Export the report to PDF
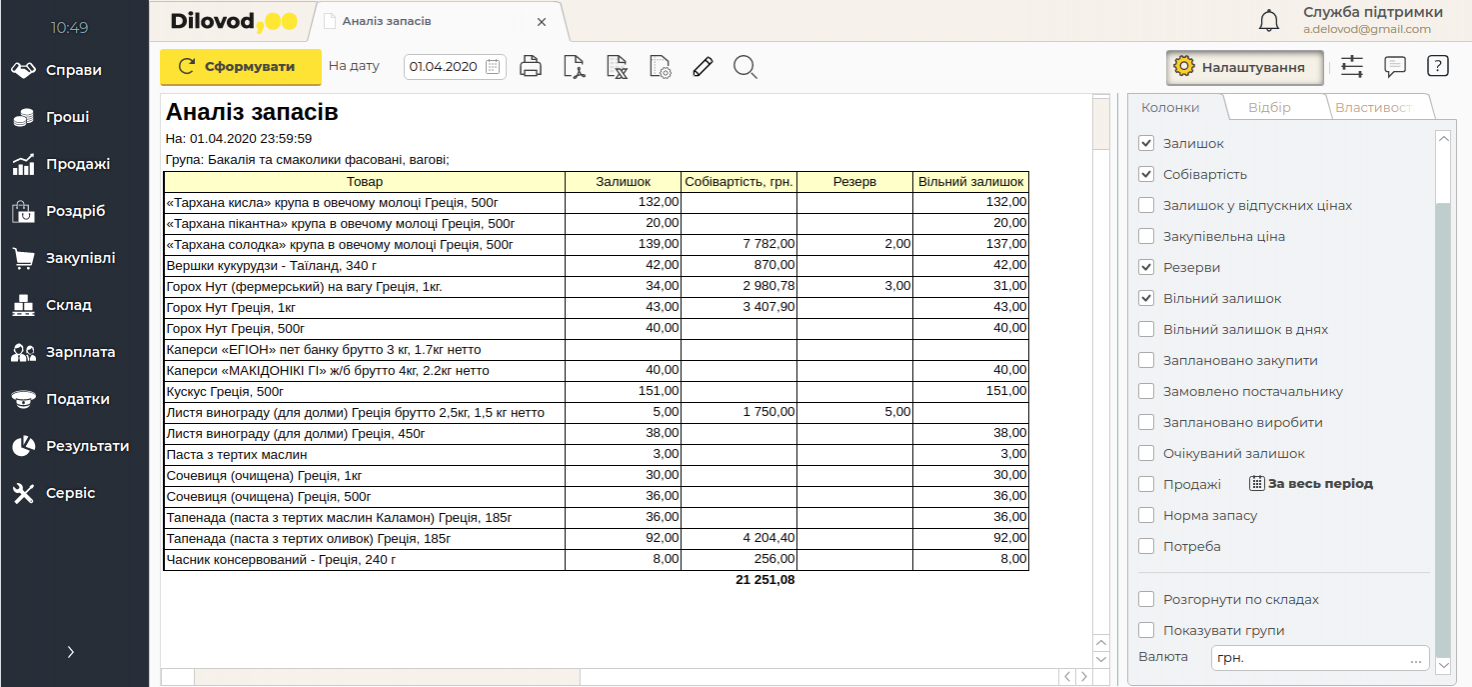This screenshot has width=1472, height=687. tap(574, 67)
